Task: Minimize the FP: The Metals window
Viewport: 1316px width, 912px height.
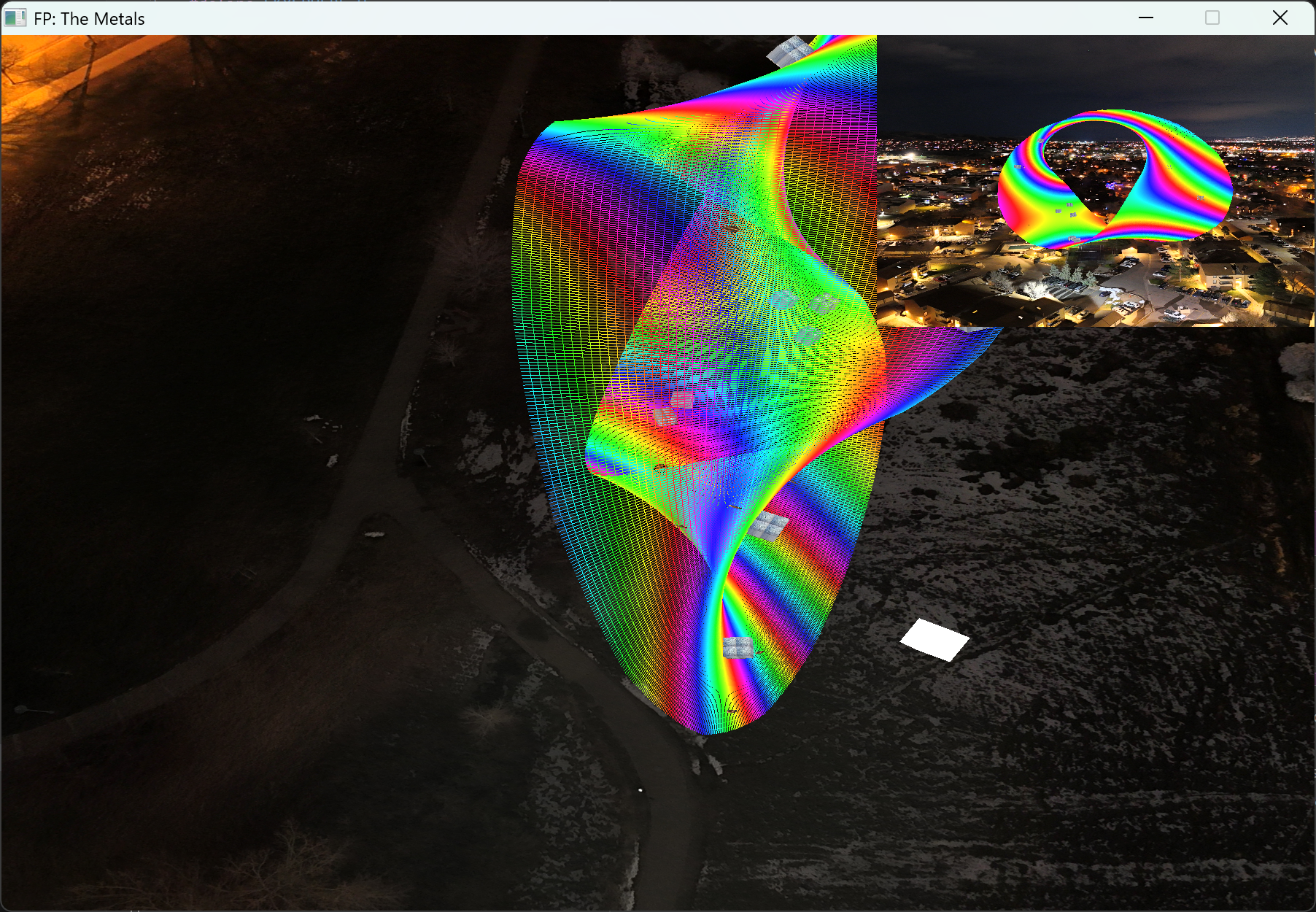Action: pyautogui.click(x=1145, y=18)
